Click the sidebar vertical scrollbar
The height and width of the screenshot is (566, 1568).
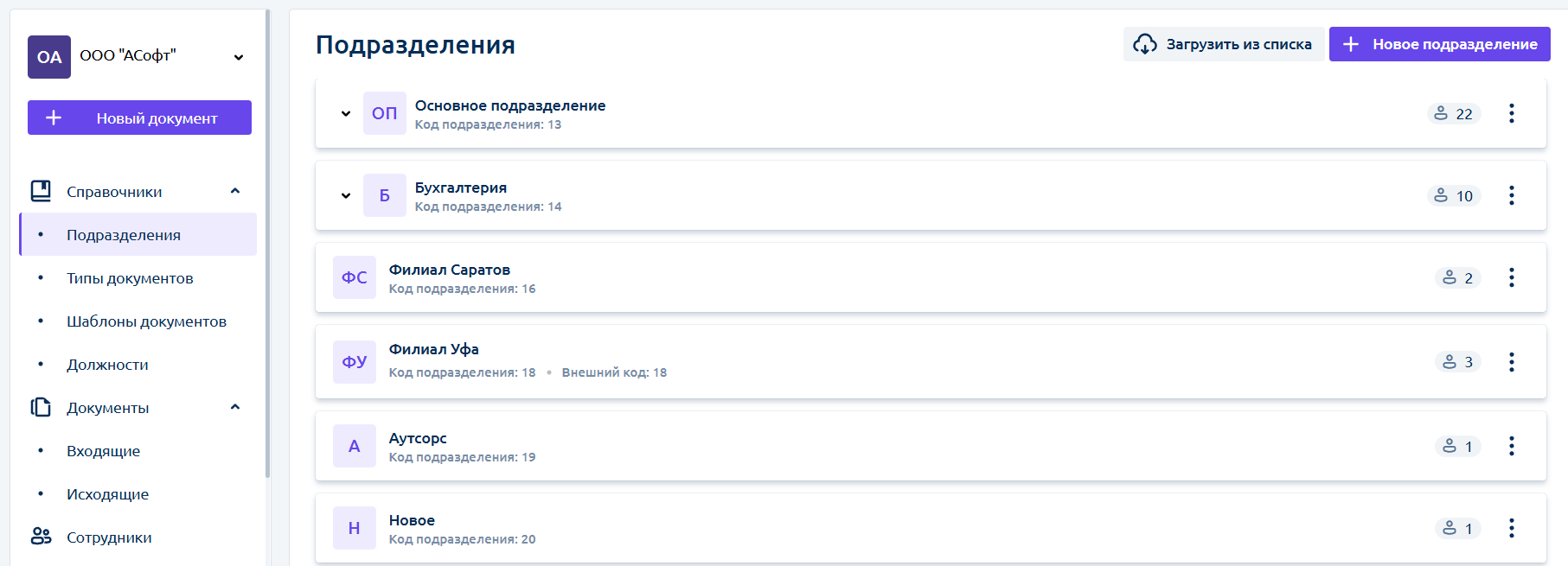(x=267, y=242)
